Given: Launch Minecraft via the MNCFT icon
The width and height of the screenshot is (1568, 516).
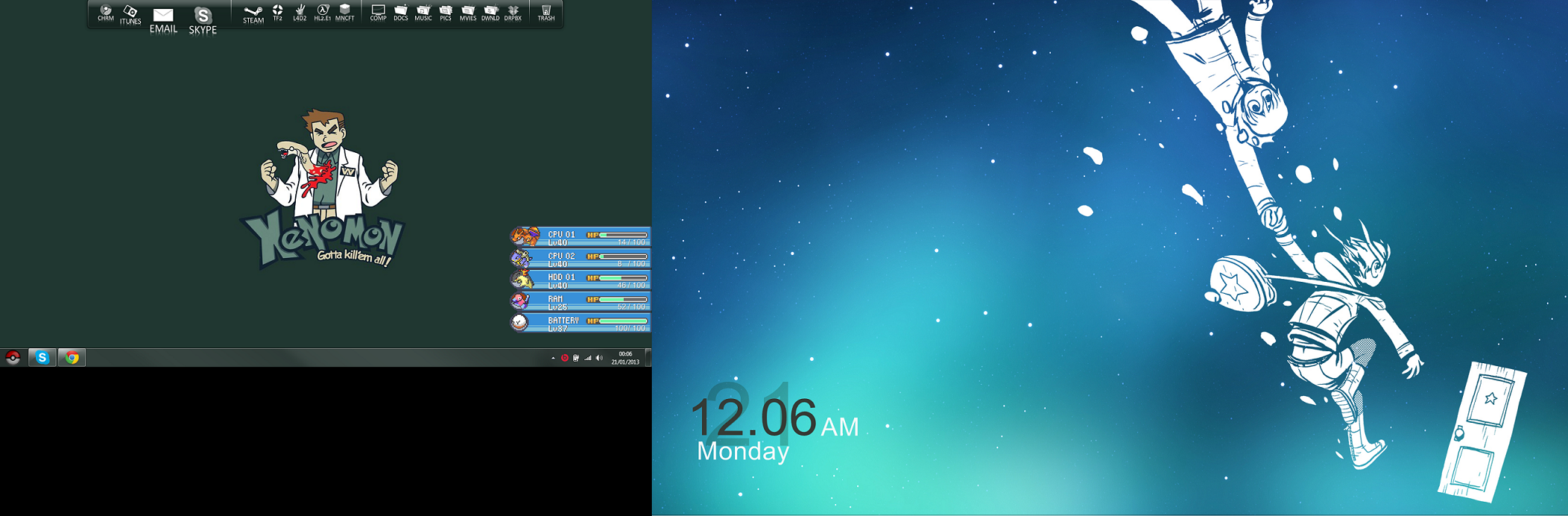Looking at the screenshot, I should pyautogui.click(x=344, y=13).
